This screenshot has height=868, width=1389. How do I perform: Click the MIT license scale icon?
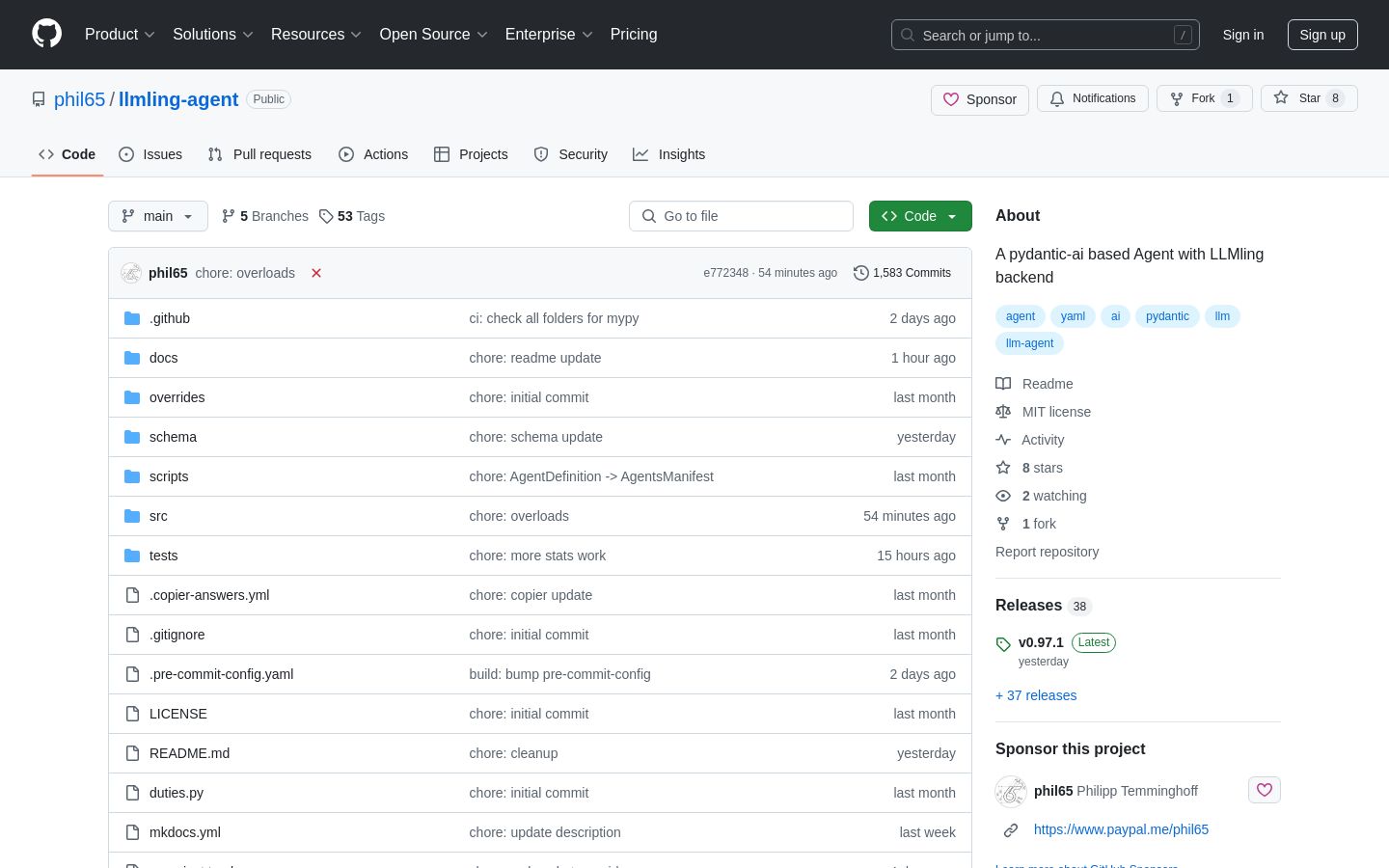coord(1003,412)
